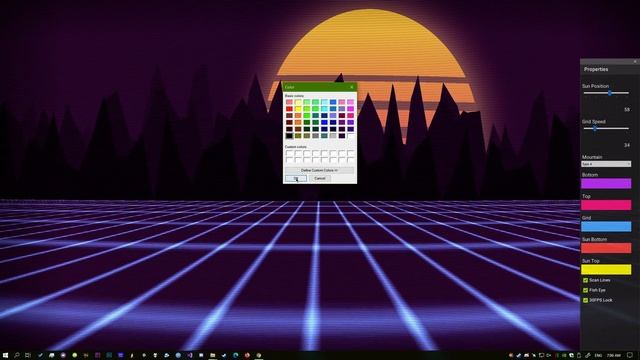Toggle the Scan Lines checkbox
The image size is (640, 360).
[x=585, y=280]
